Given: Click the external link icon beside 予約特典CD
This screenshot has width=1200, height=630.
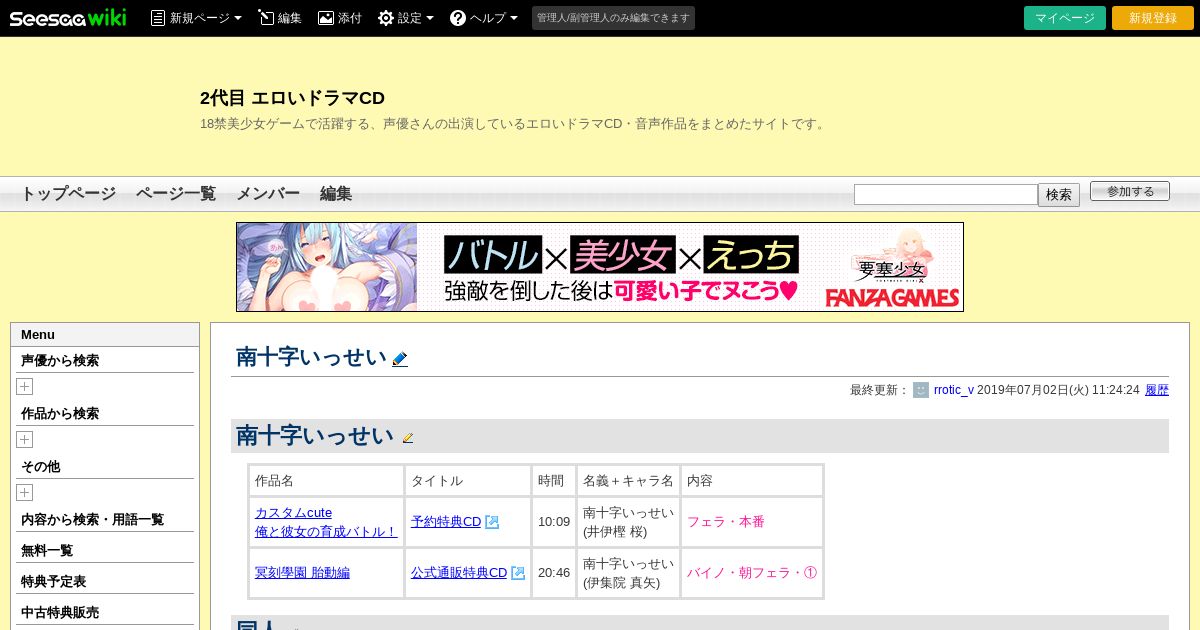Looking at the screenshot, I should [x=492, y=522].
